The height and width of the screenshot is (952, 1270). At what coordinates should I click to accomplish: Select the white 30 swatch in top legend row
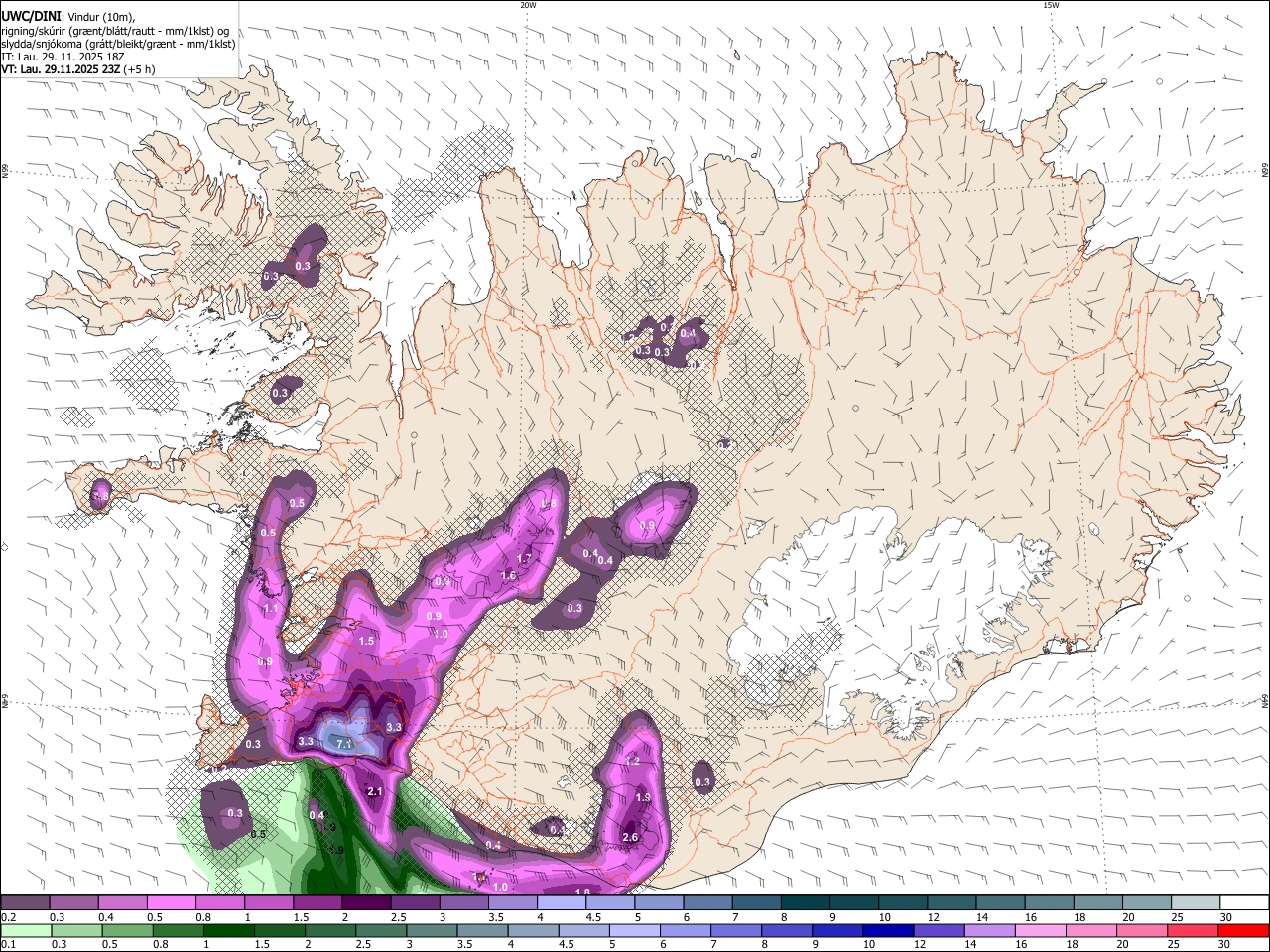1245,902
